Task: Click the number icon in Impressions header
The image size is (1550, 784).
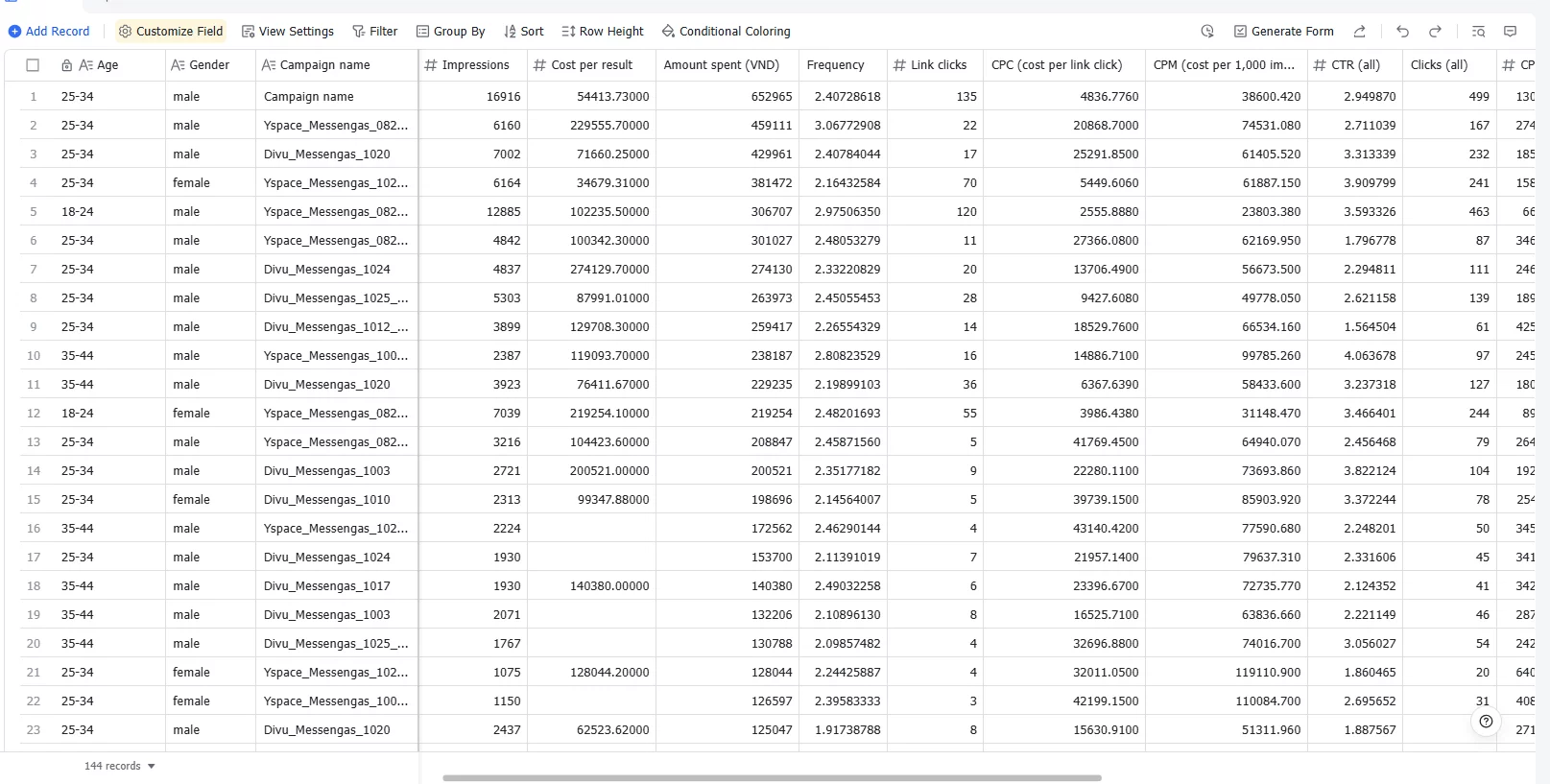Action: pos(430,65)
